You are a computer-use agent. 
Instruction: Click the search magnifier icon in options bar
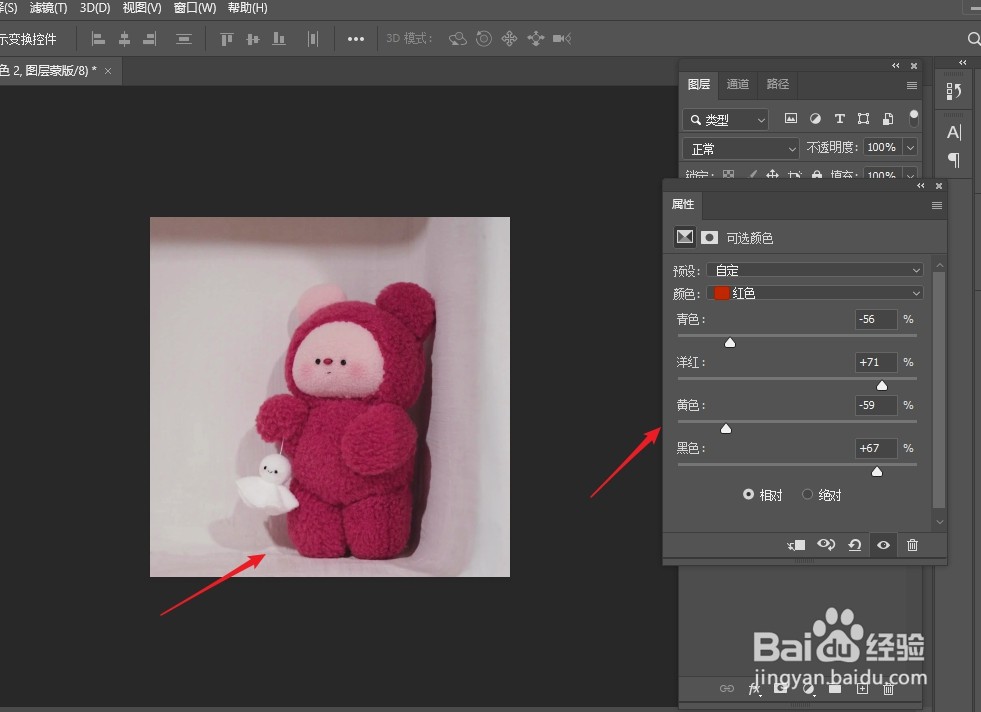[973, 39]
